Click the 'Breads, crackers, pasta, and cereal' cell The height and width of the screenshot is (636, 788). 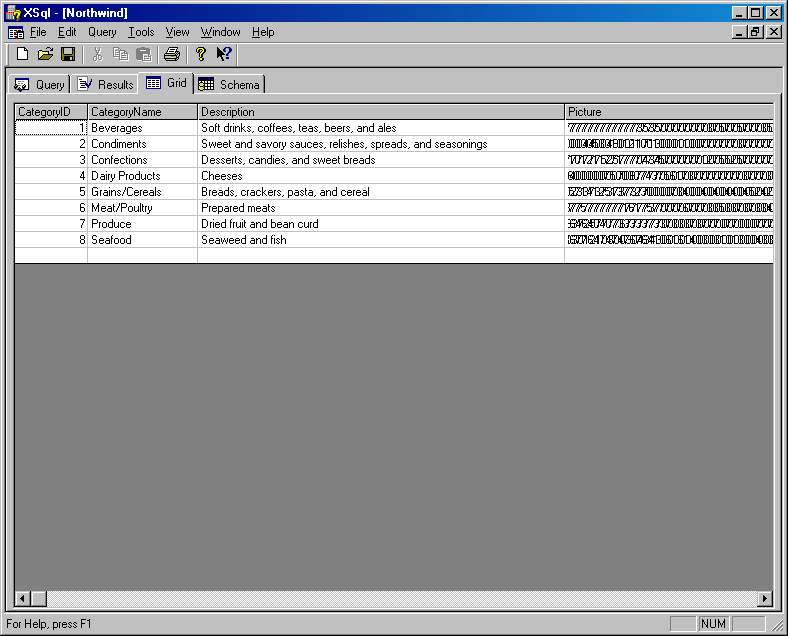[381, 192]
